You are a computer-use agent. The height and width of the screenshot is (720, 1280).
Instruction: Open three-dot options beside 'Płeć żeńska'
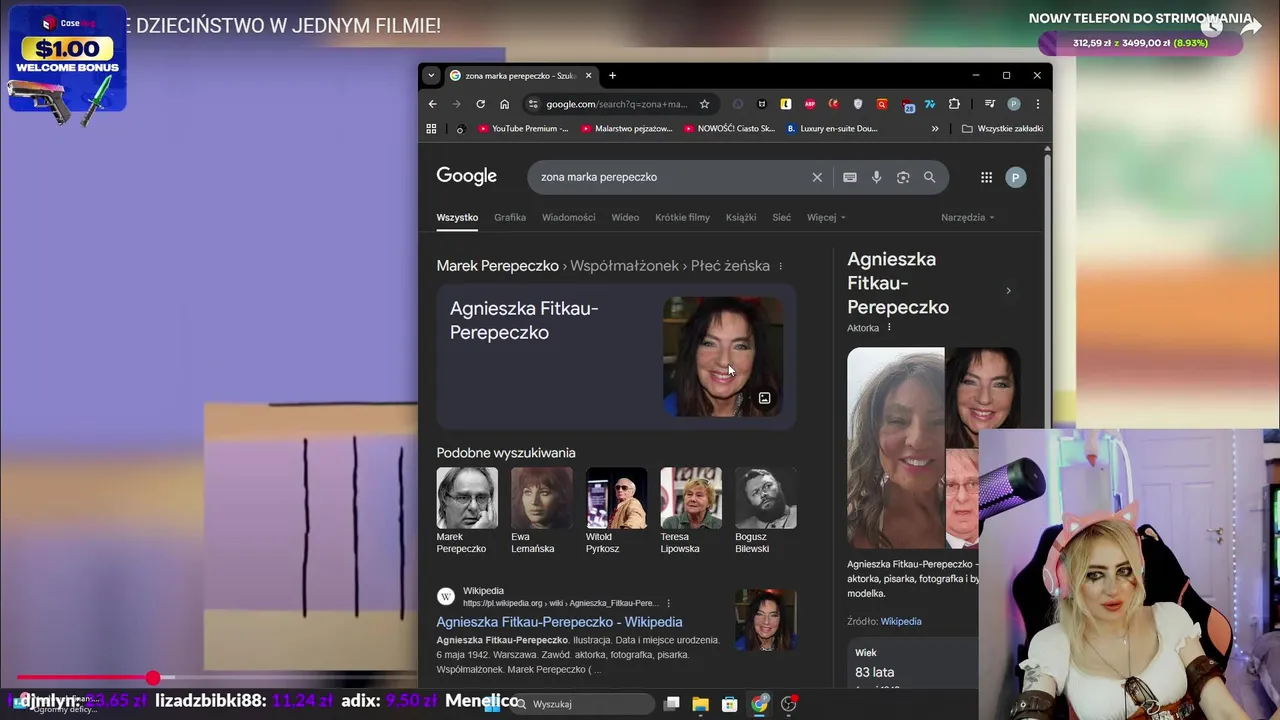pos(781,266)
